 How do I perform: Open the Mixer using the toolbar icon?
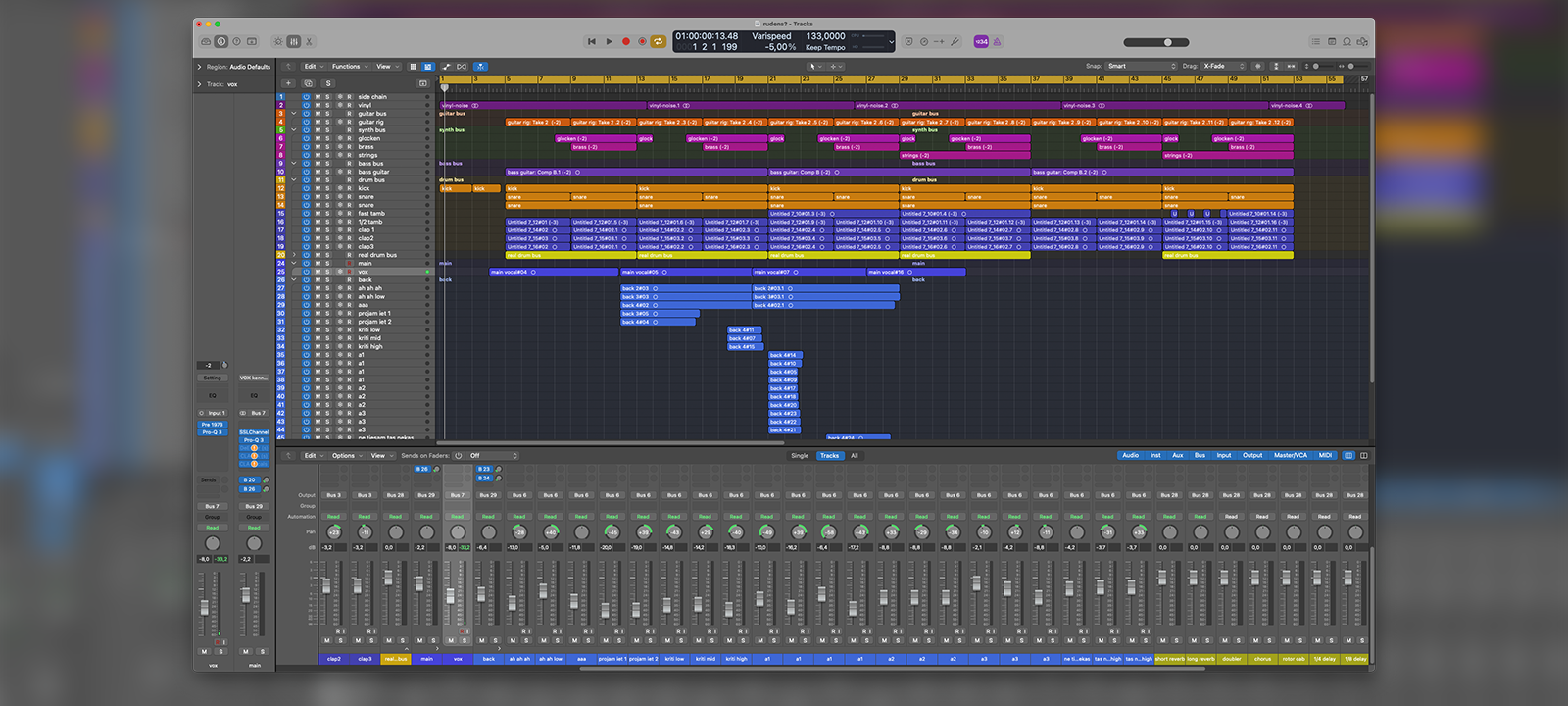click(x=293, y=42)
